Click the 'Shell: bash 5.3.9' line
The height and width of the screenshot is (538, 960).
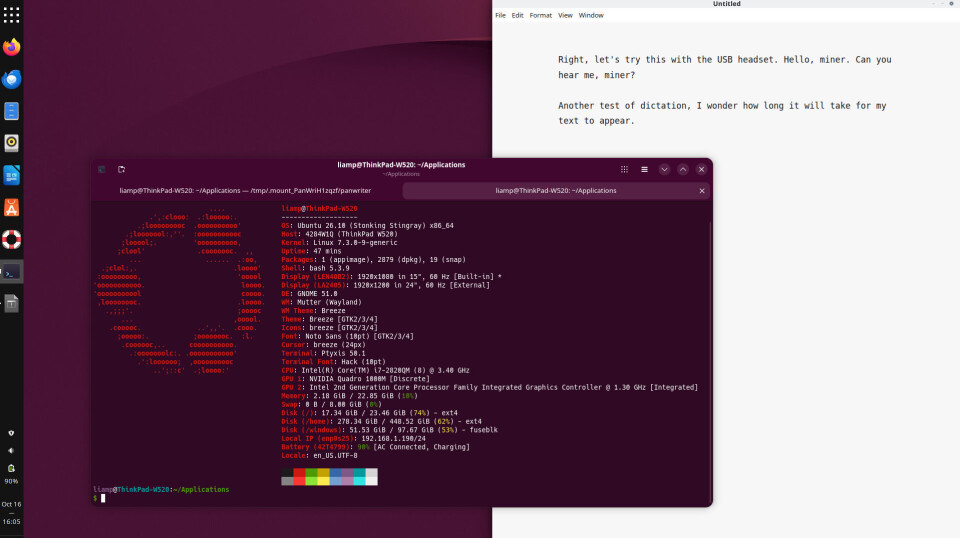315,268
